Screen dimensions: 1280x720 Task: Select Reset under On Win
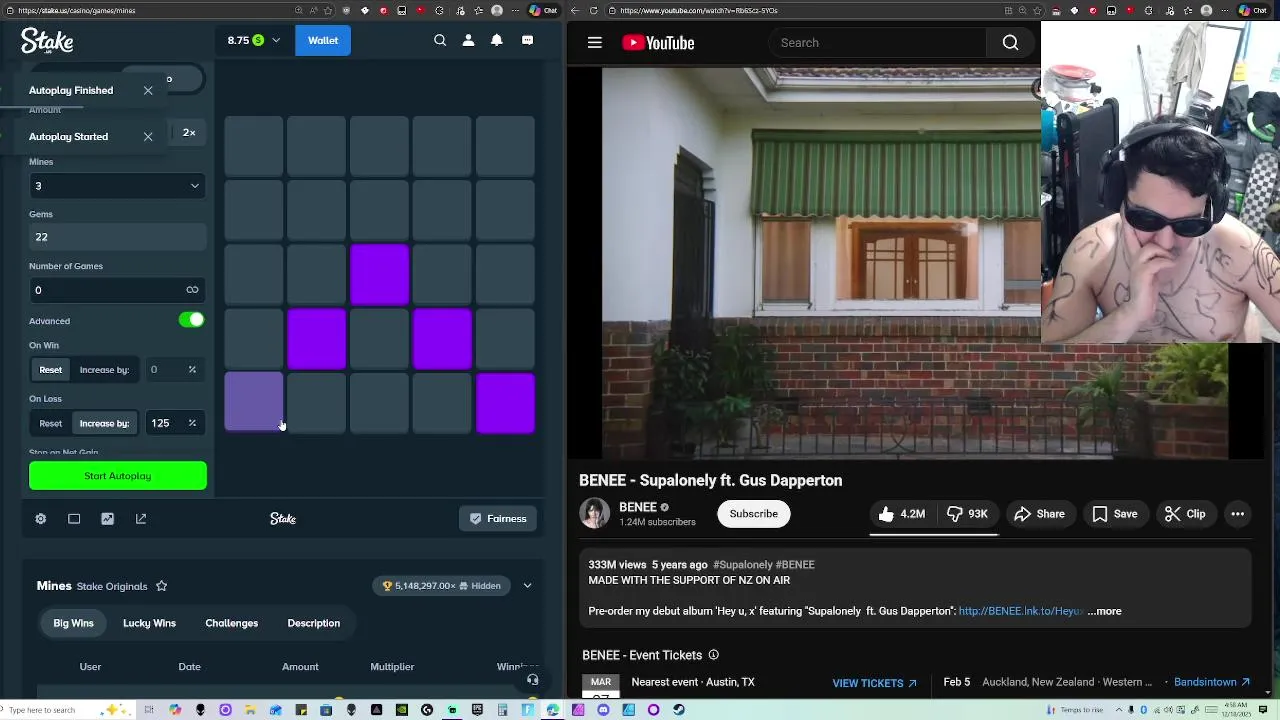pyautogui.click(x=50, y=370)
